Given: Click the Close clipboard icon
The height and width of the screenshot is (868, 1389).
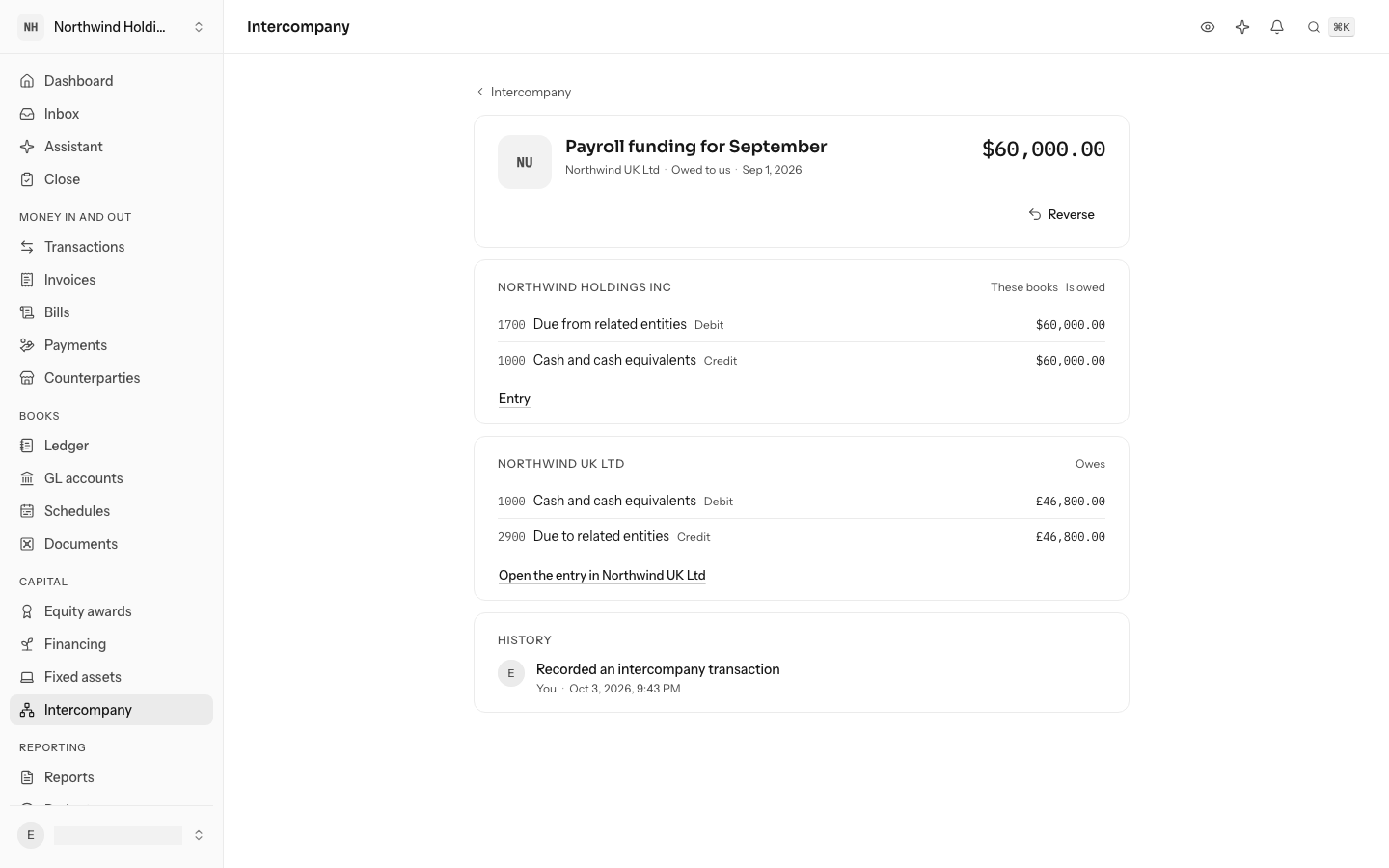Looking at the screenshot, I should click(x=27, y=179).
